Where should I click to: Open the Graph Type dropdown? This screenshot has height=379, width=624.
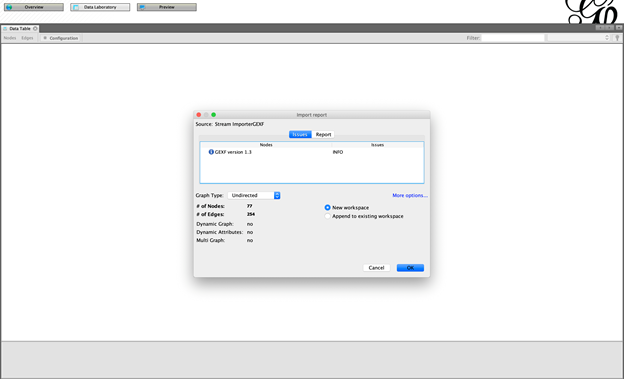point(254,195)
